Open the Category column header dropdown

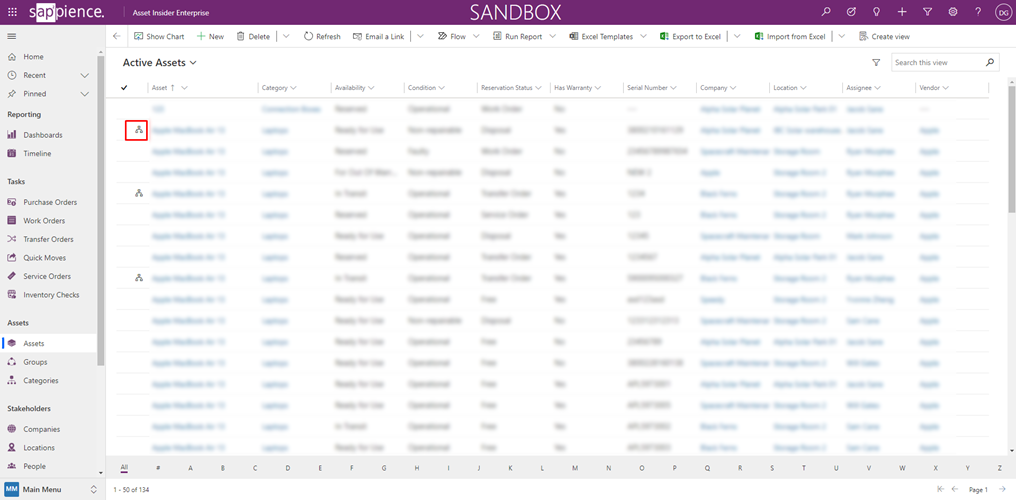coord(279,88)
